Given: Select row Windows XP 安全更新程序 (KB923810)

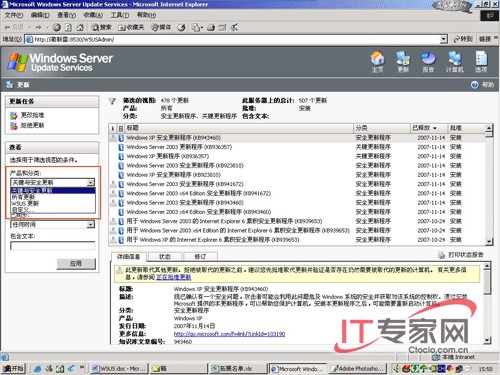Looking at the screenshot, I should pos(297,175).
